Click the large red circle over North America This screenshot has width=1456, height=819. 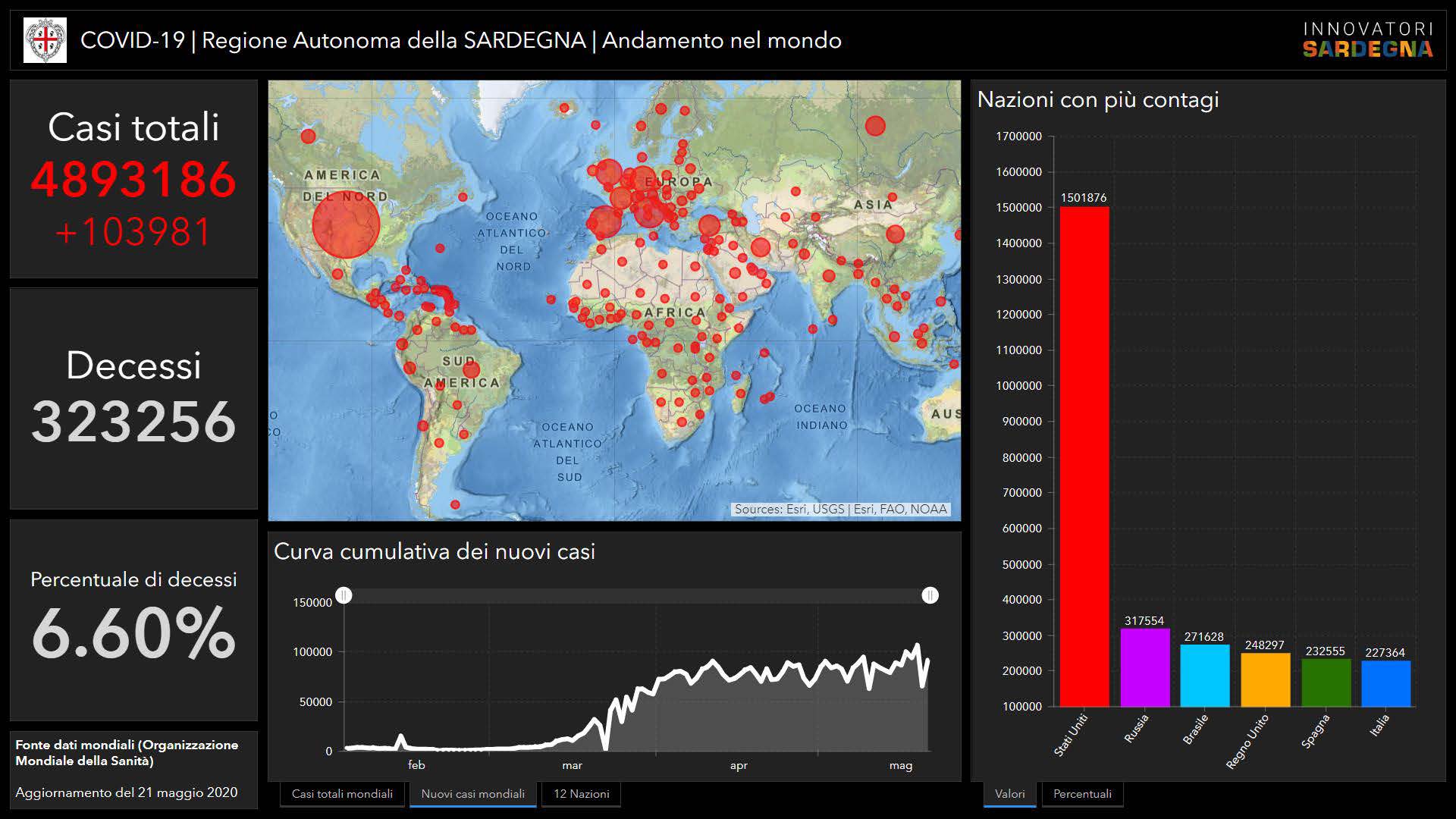pos(346,225)
